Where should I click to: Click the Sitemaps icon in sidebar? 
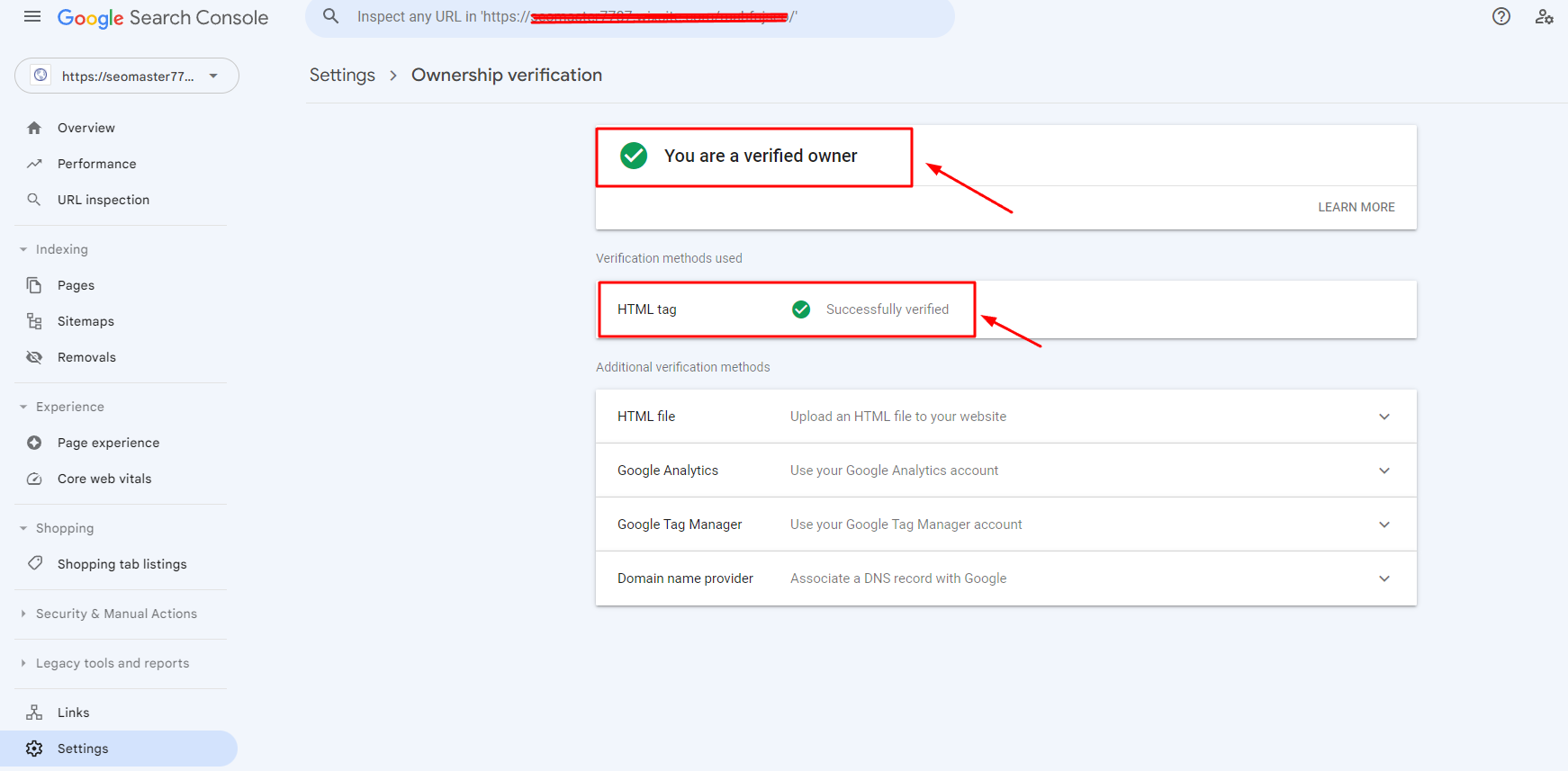point(34,321)
